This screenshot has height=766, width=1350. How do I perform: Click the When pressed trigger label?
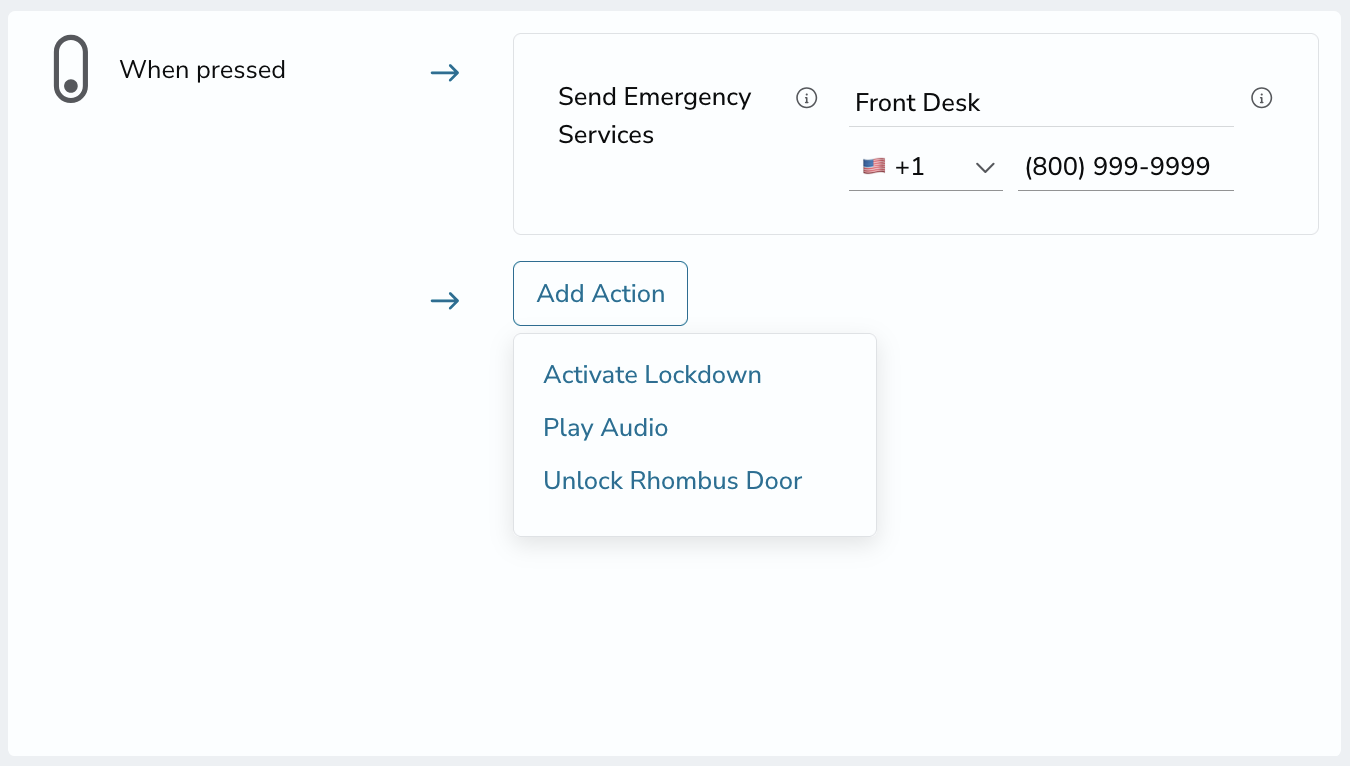(x=203, y=70)
